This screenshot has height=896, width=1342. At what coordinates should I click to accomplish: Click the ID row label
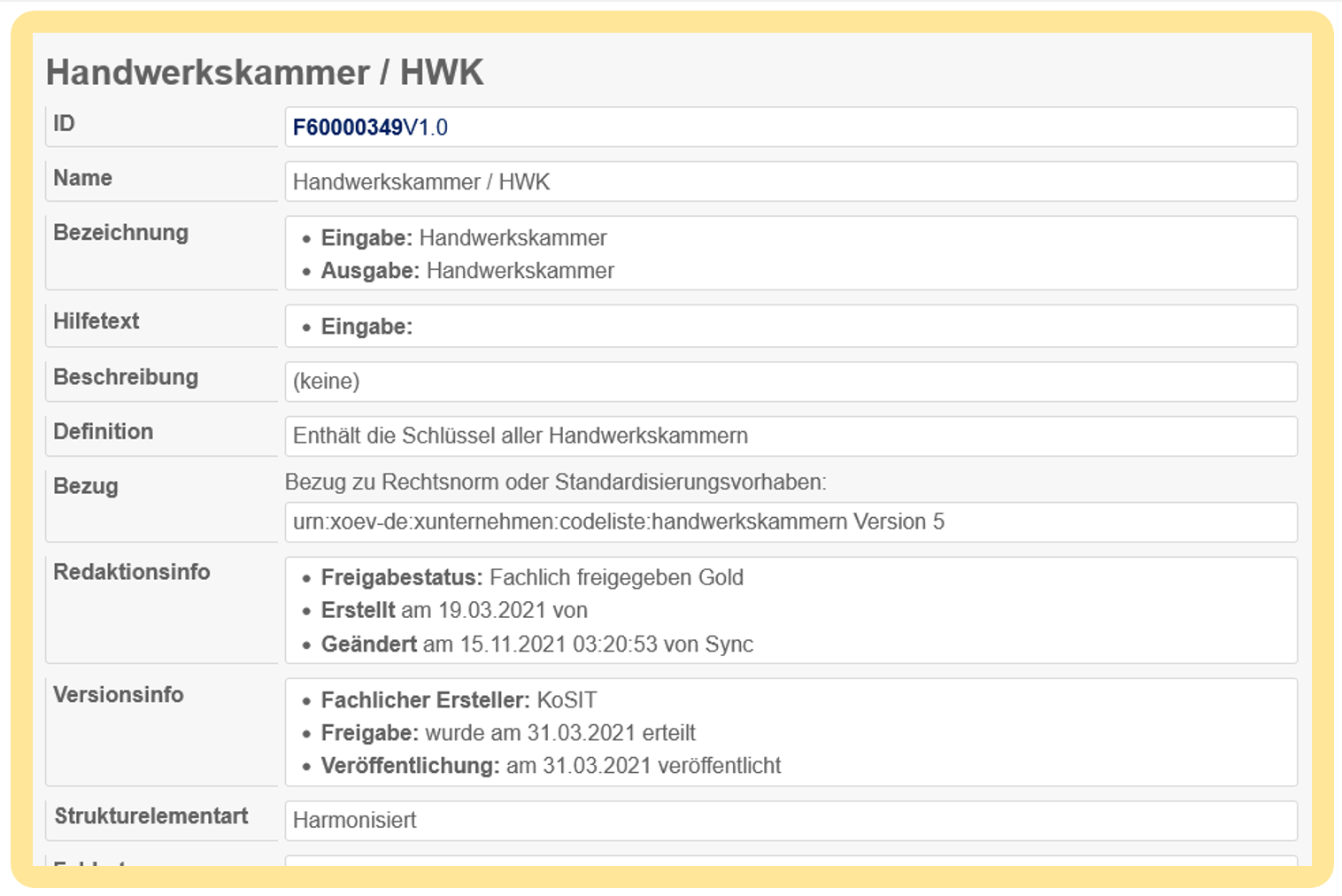pos(64,124)
